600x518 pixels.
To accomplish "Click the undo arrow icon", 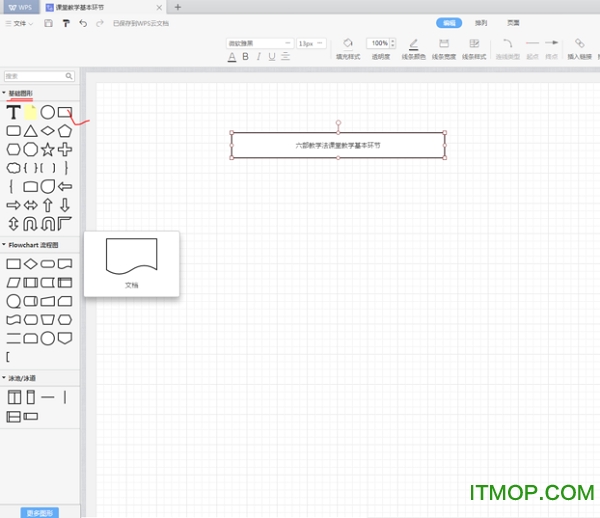I will 83,22.
